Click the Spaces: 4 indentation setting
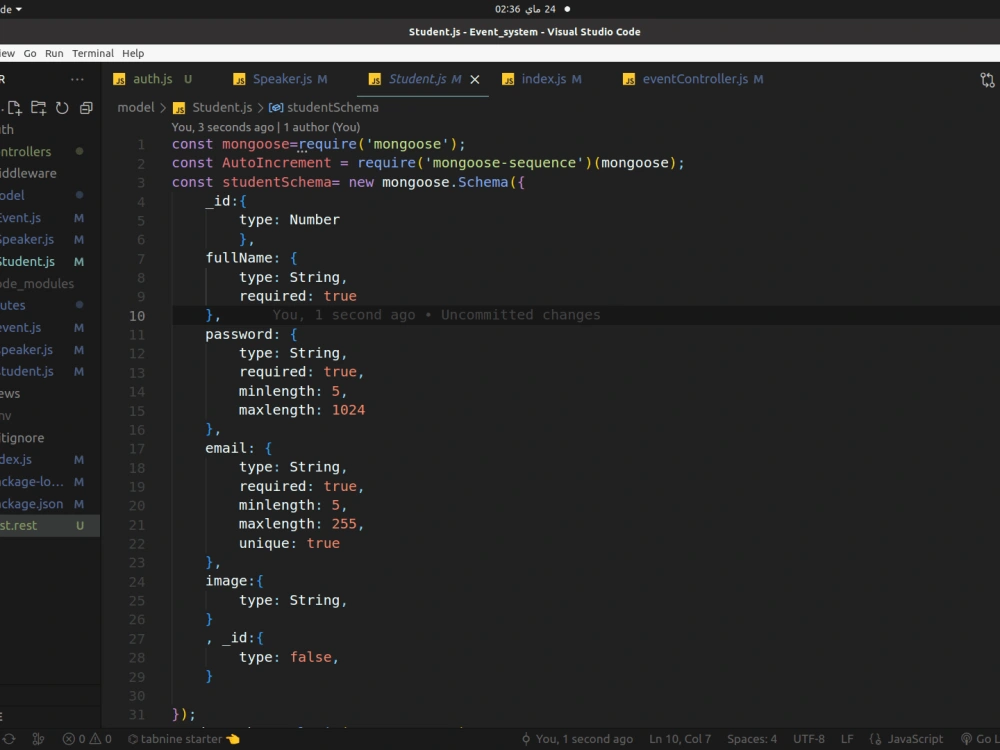 pyautogui.click(x=752, y=739)
